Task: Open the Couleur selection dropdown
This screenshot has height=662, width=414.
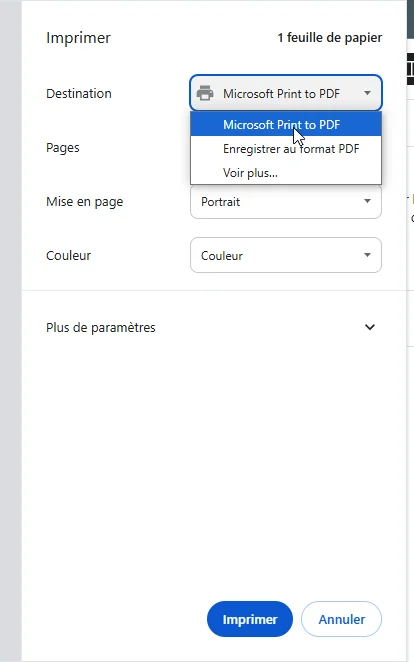Action: 286,255
